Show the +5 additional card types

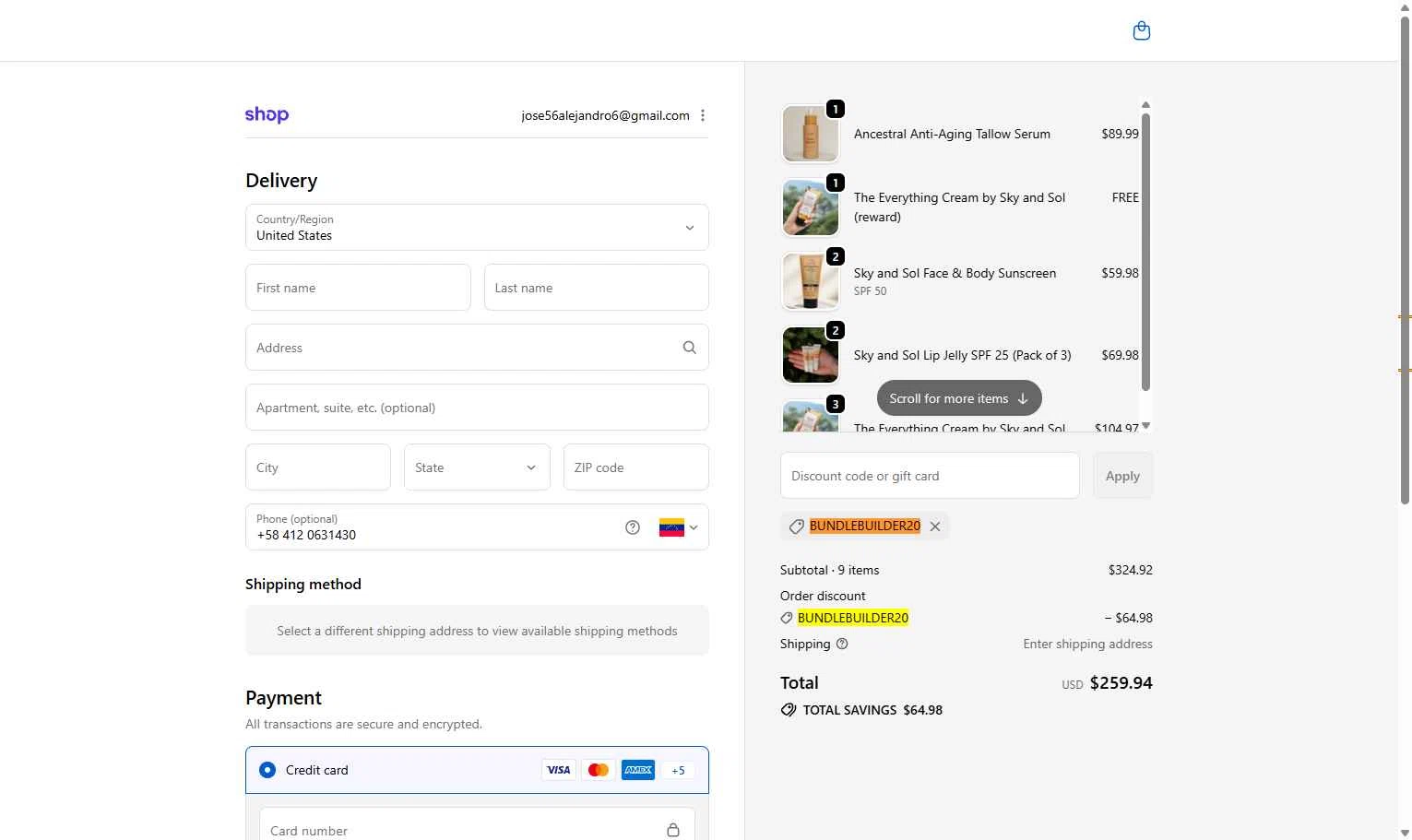tap(678, 770)
